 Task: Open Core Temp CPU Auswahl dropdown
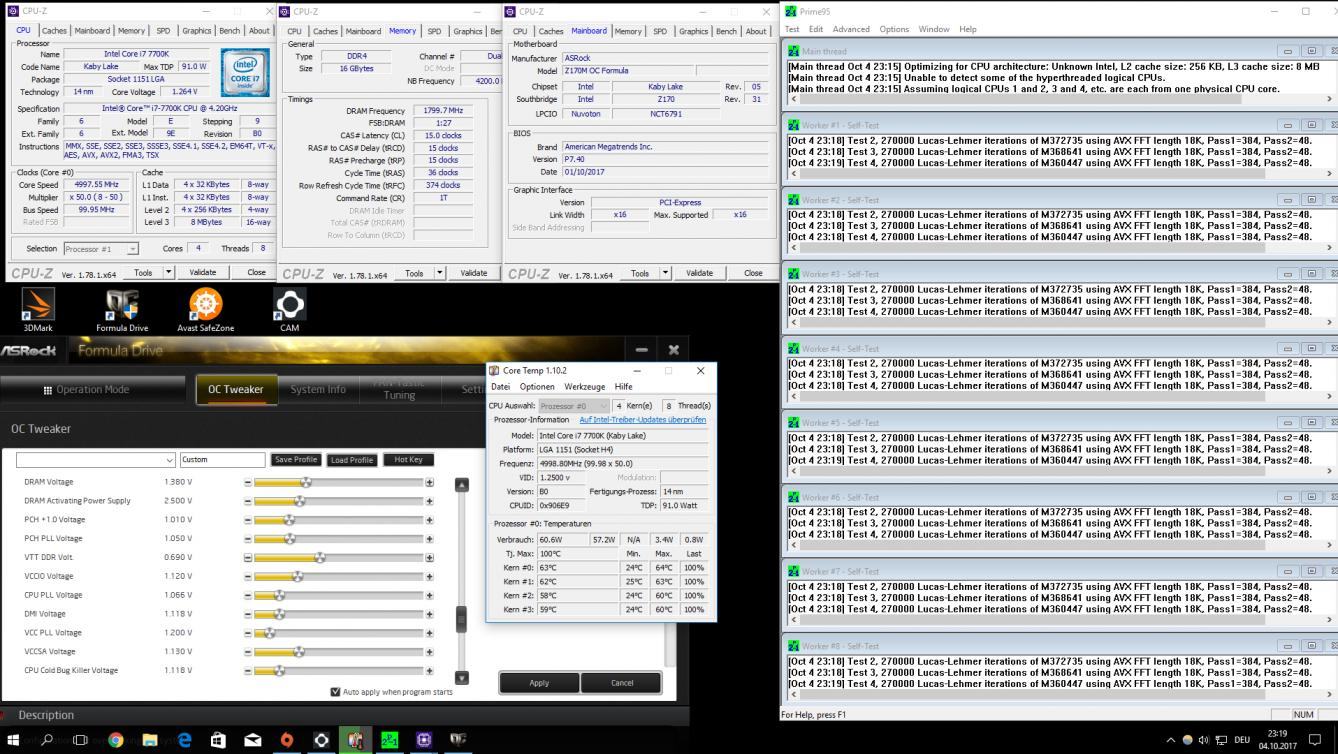tap(573, 406)
